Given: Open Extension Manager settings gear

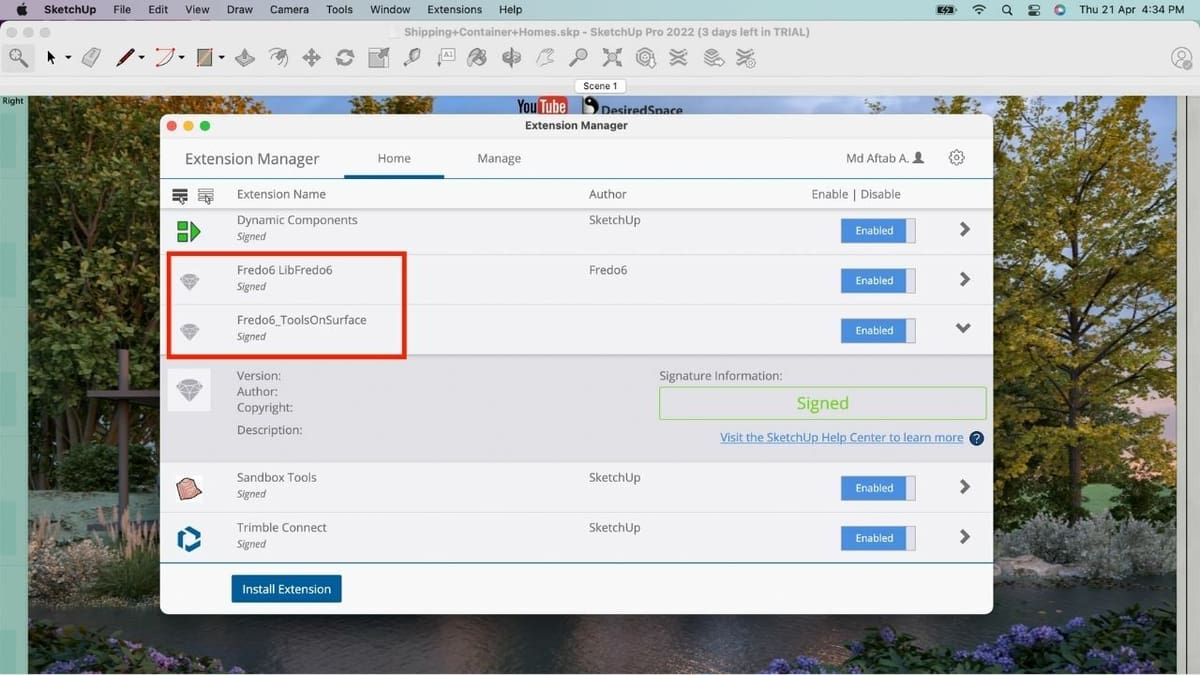Looking at the screenshot, I should click(x=957, y=158).
